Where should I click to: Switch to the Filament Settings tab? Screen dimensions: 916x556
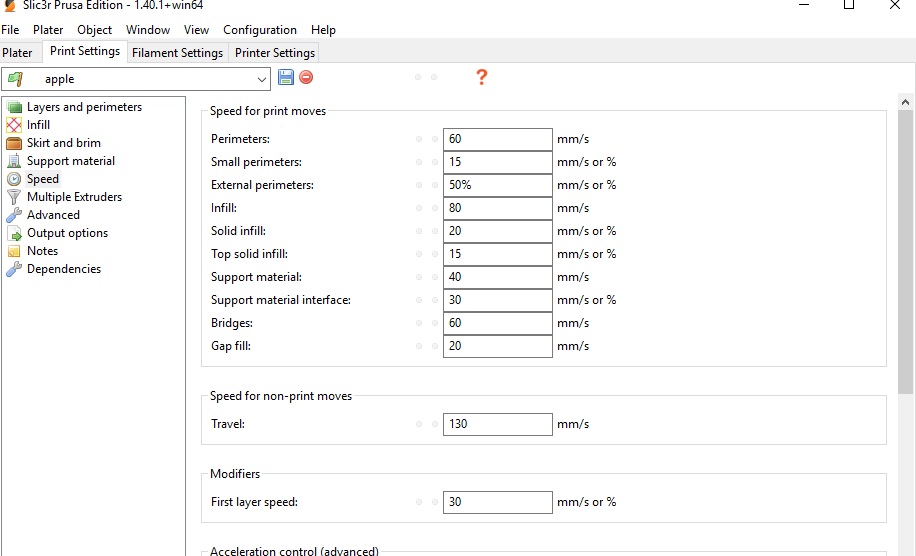[x=177, y=53]
